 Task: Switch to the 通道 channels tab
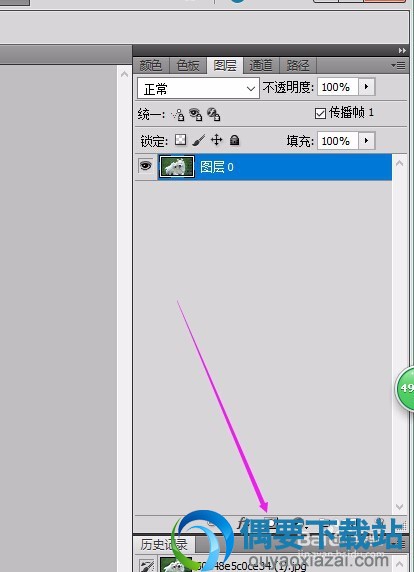[261, 66]
